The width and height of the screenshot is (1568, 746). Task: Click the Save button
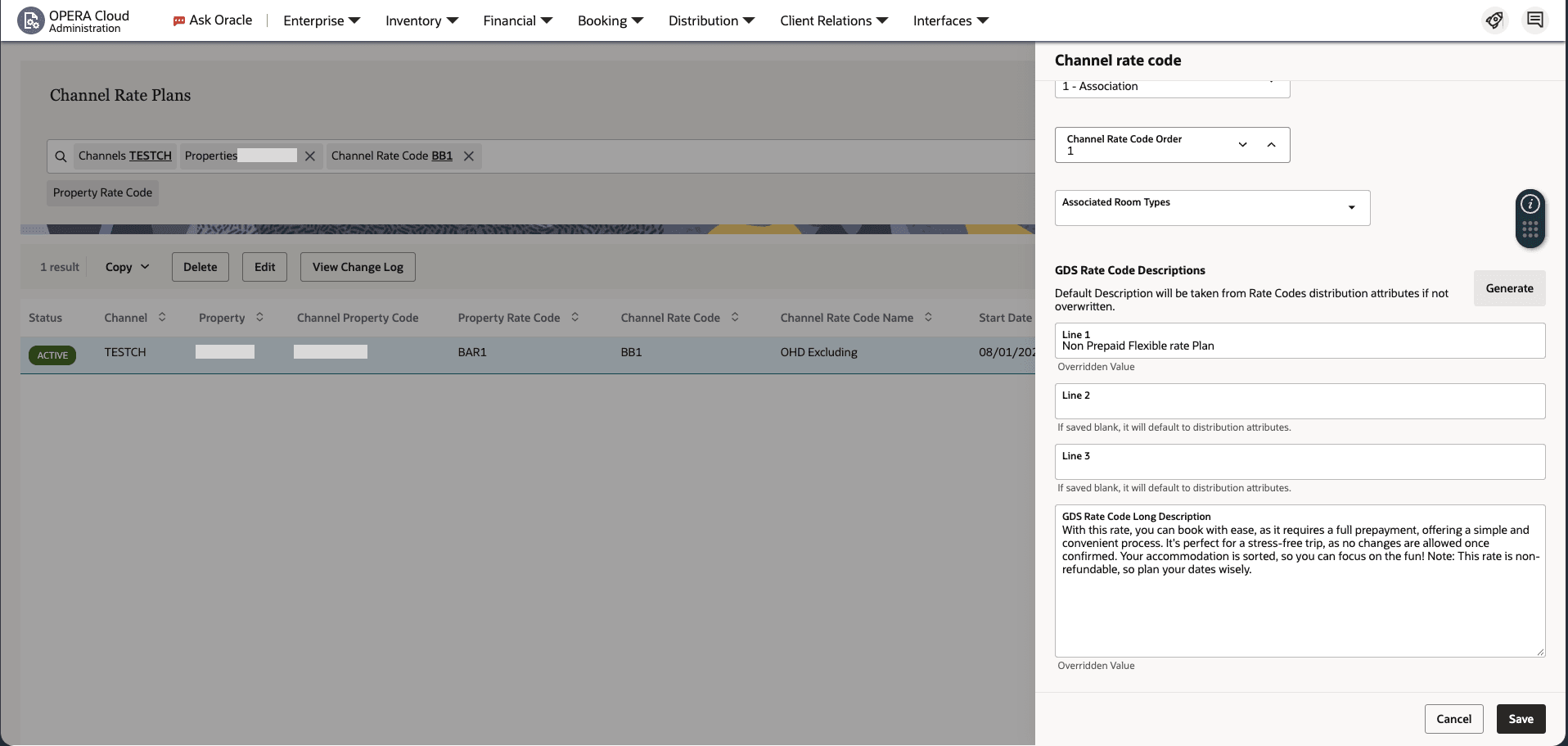1521,719
